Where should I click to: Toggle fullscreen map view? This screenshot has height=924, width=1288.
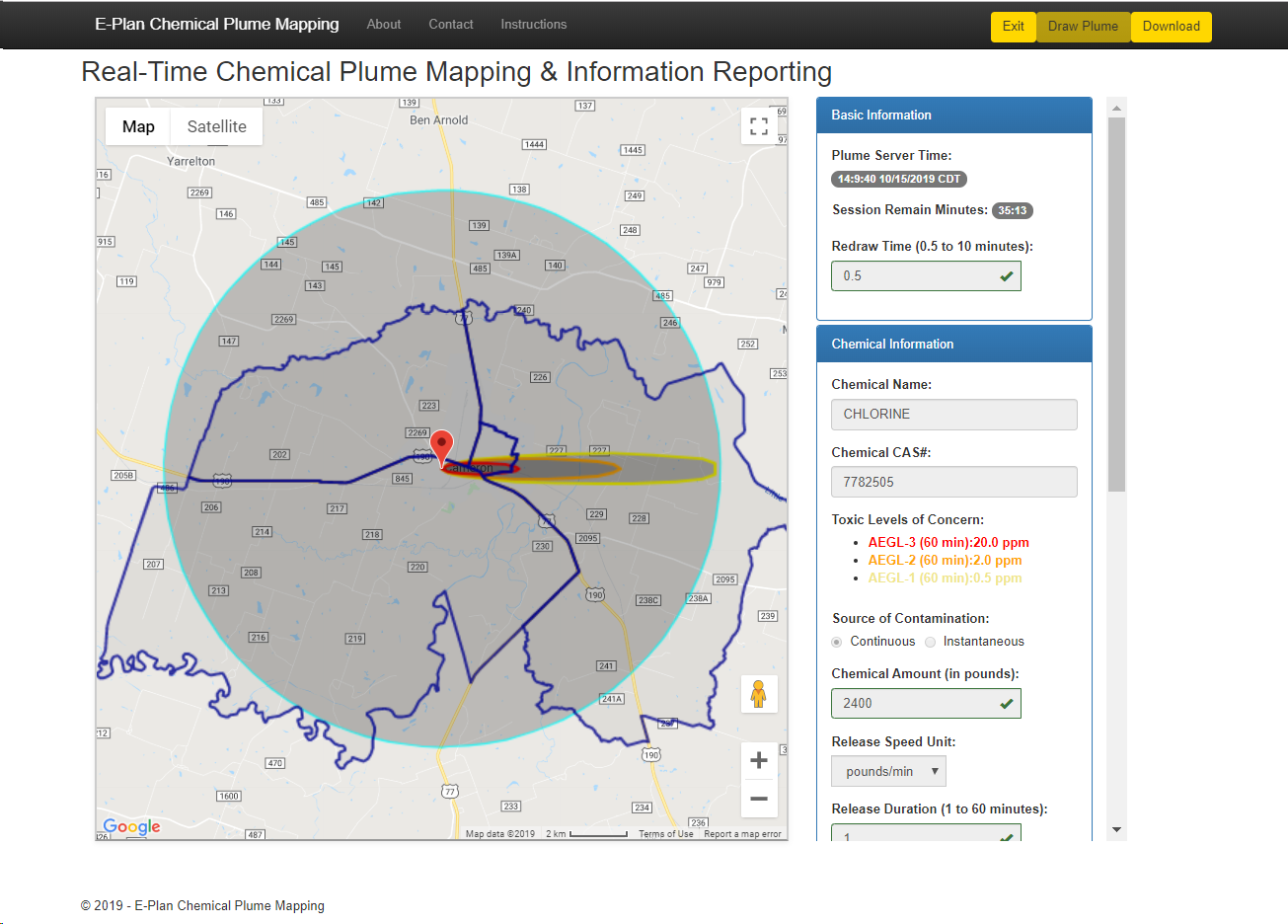click(758, 126)
